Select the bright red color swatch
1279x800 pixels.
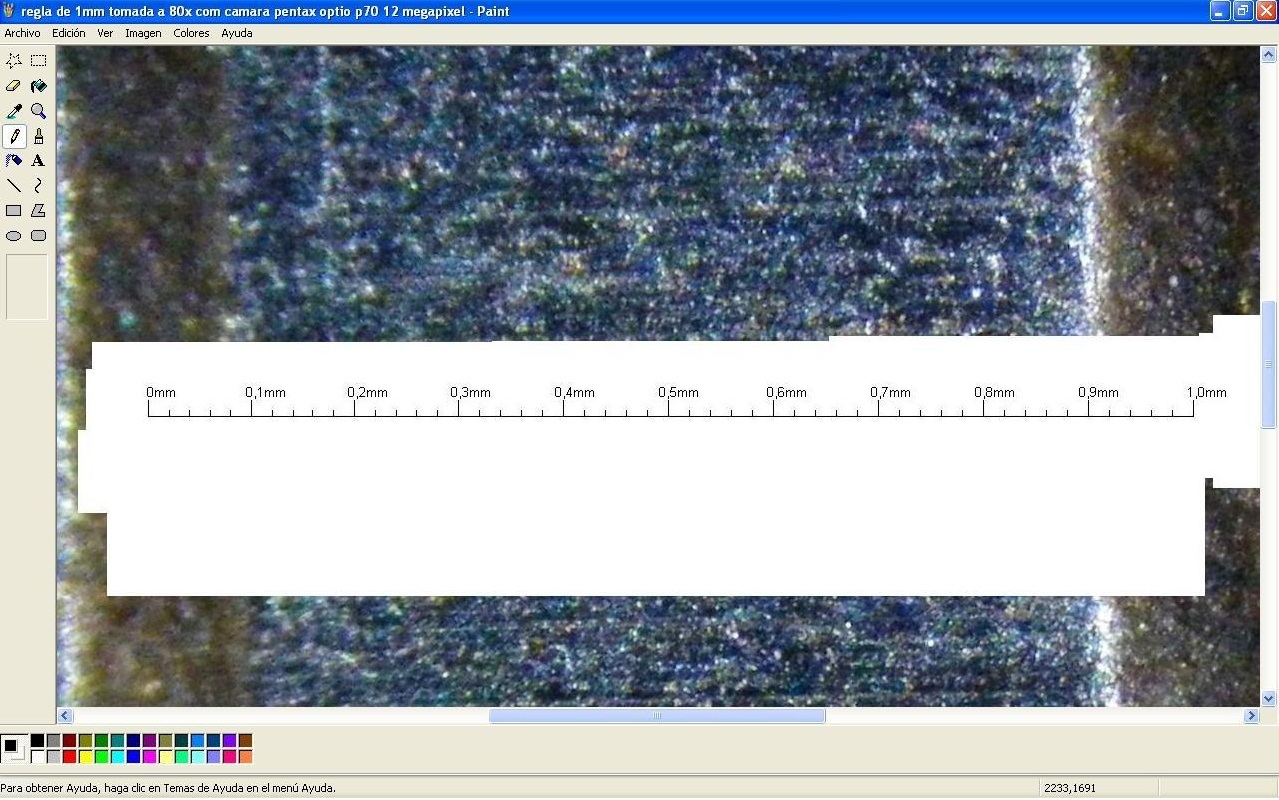pyautogui.click(x=69, y=756)
